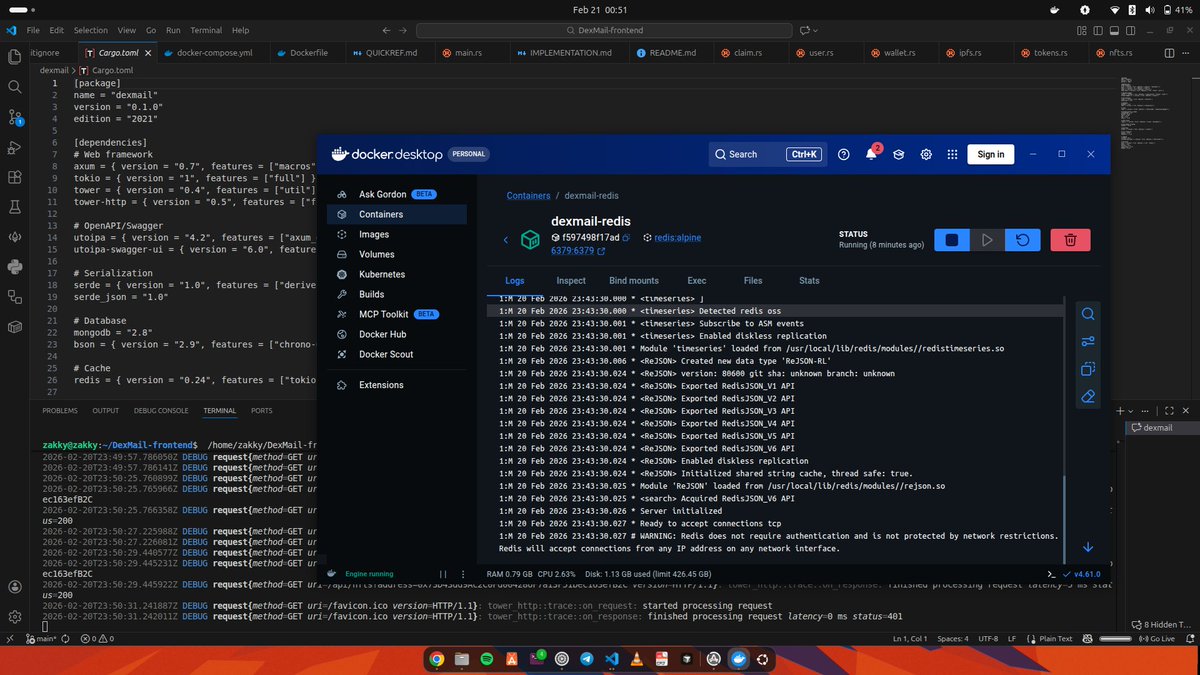The image size is (1200, 675).
Task: Jump to the bottom of the logs
Action: [1088, 547]
